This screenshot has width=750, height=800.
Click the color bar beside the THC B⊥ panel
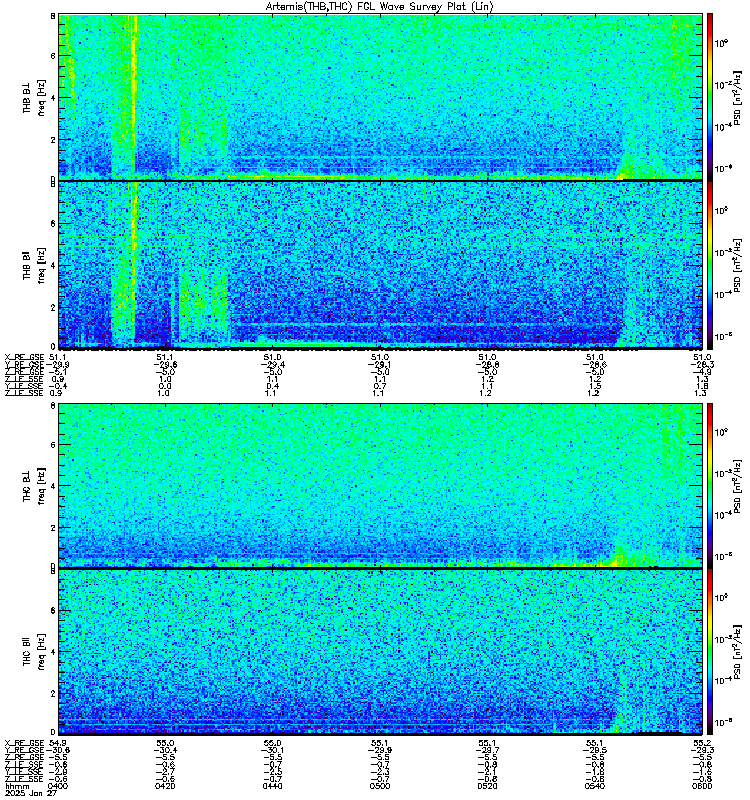pyautogui.click(x=710, y=485)
